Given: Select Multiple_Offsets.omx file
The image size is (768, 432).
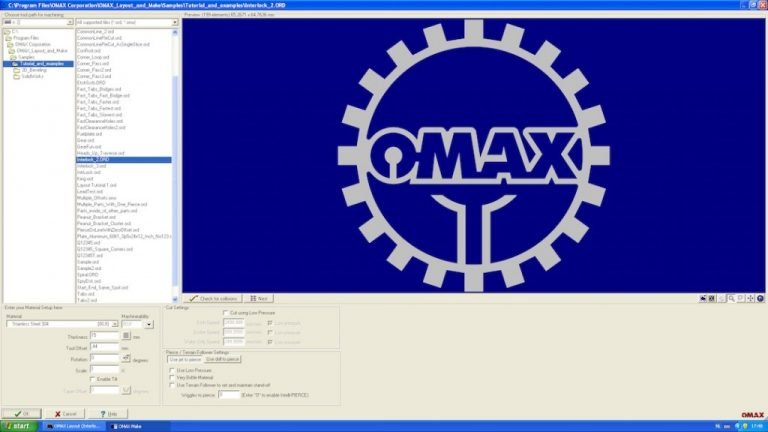Looking at the screenshot, I should 96,198.
